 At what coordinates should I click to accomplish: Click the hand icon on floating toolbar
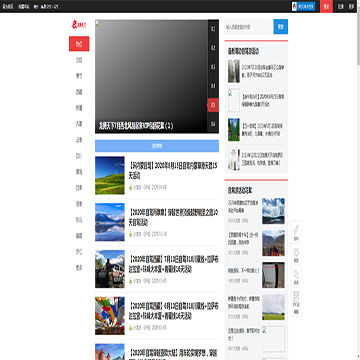pos(296,274)
